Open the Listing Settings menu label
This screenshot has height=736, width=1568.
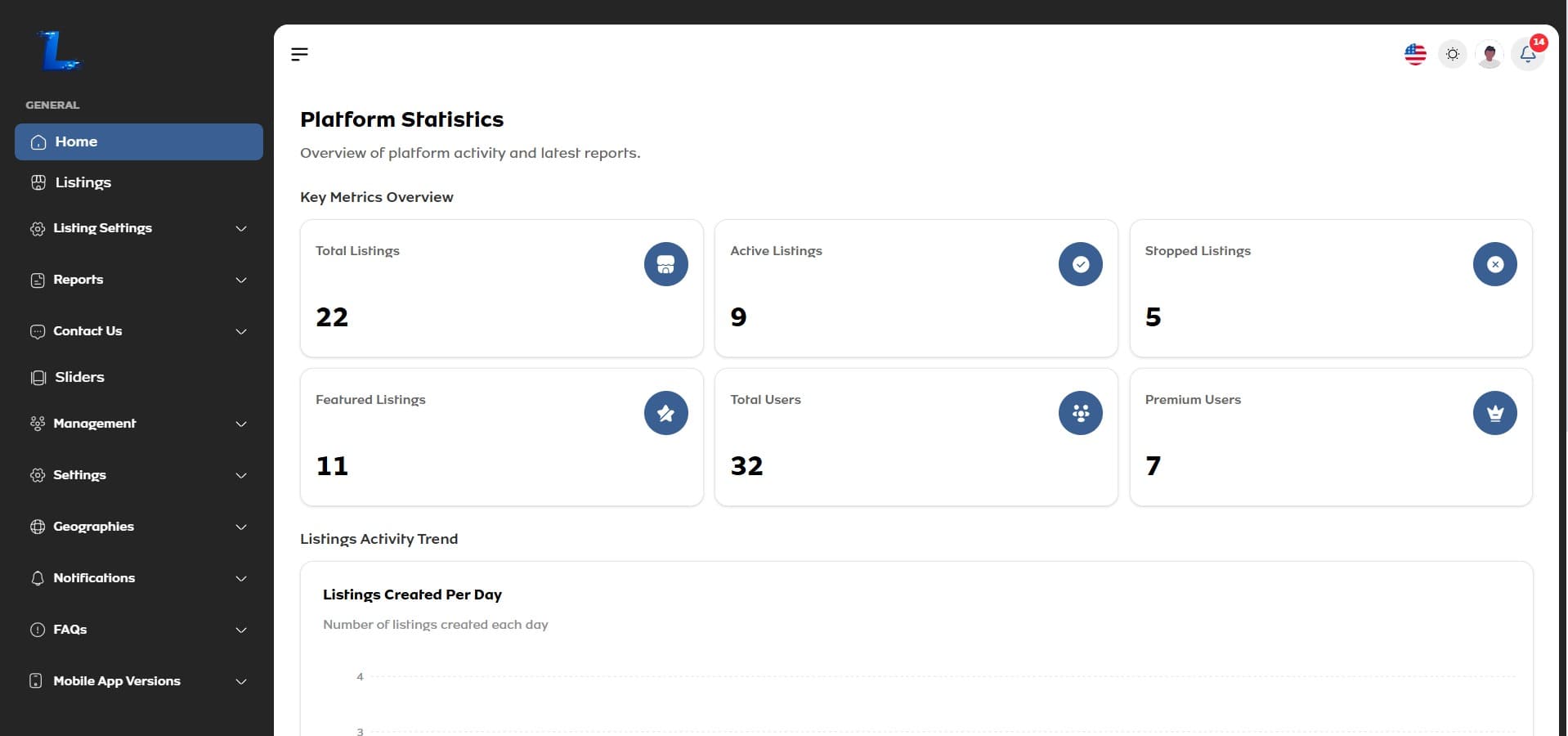(x=103, y=228)
